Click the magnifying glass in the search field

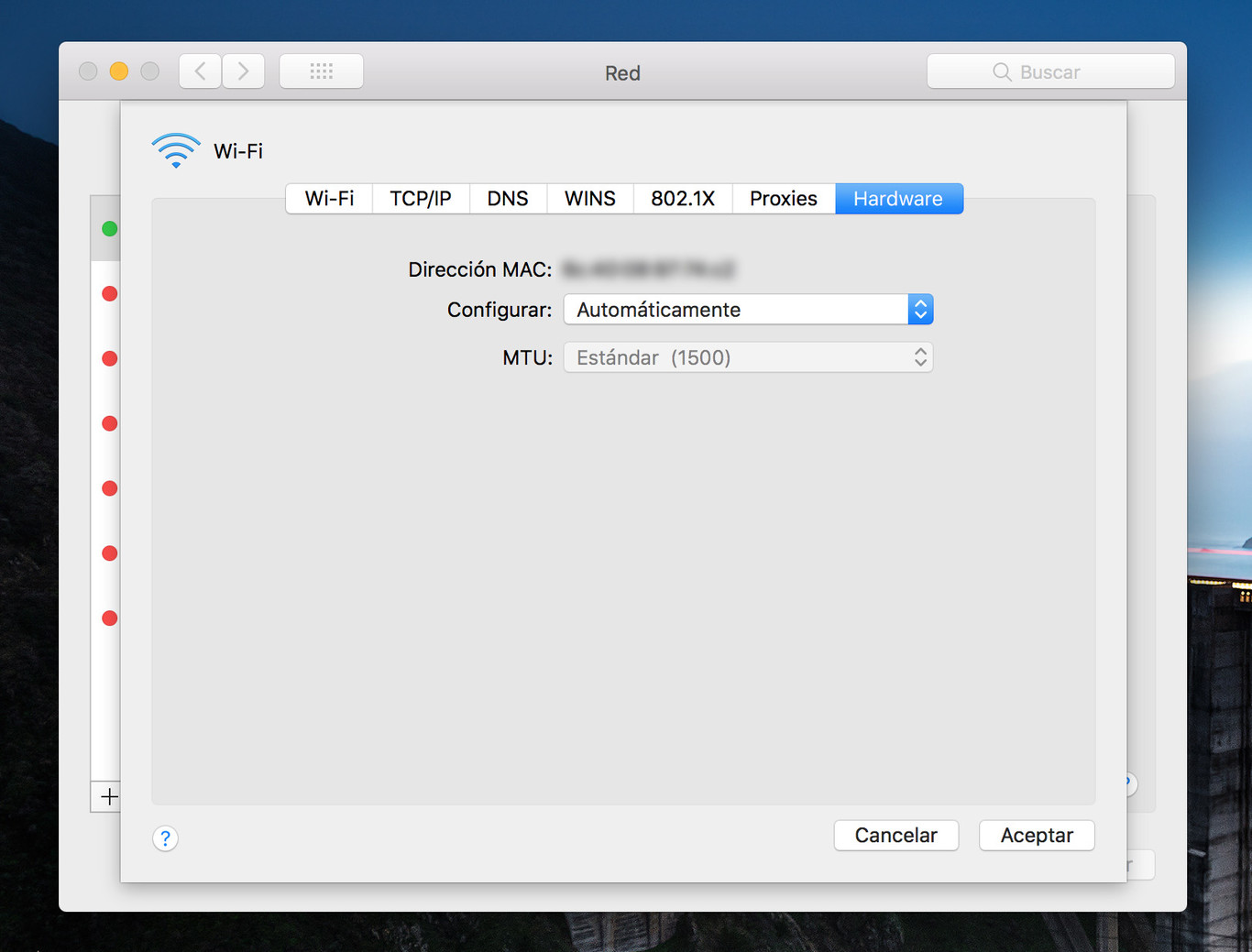(x=1002, y=71)
